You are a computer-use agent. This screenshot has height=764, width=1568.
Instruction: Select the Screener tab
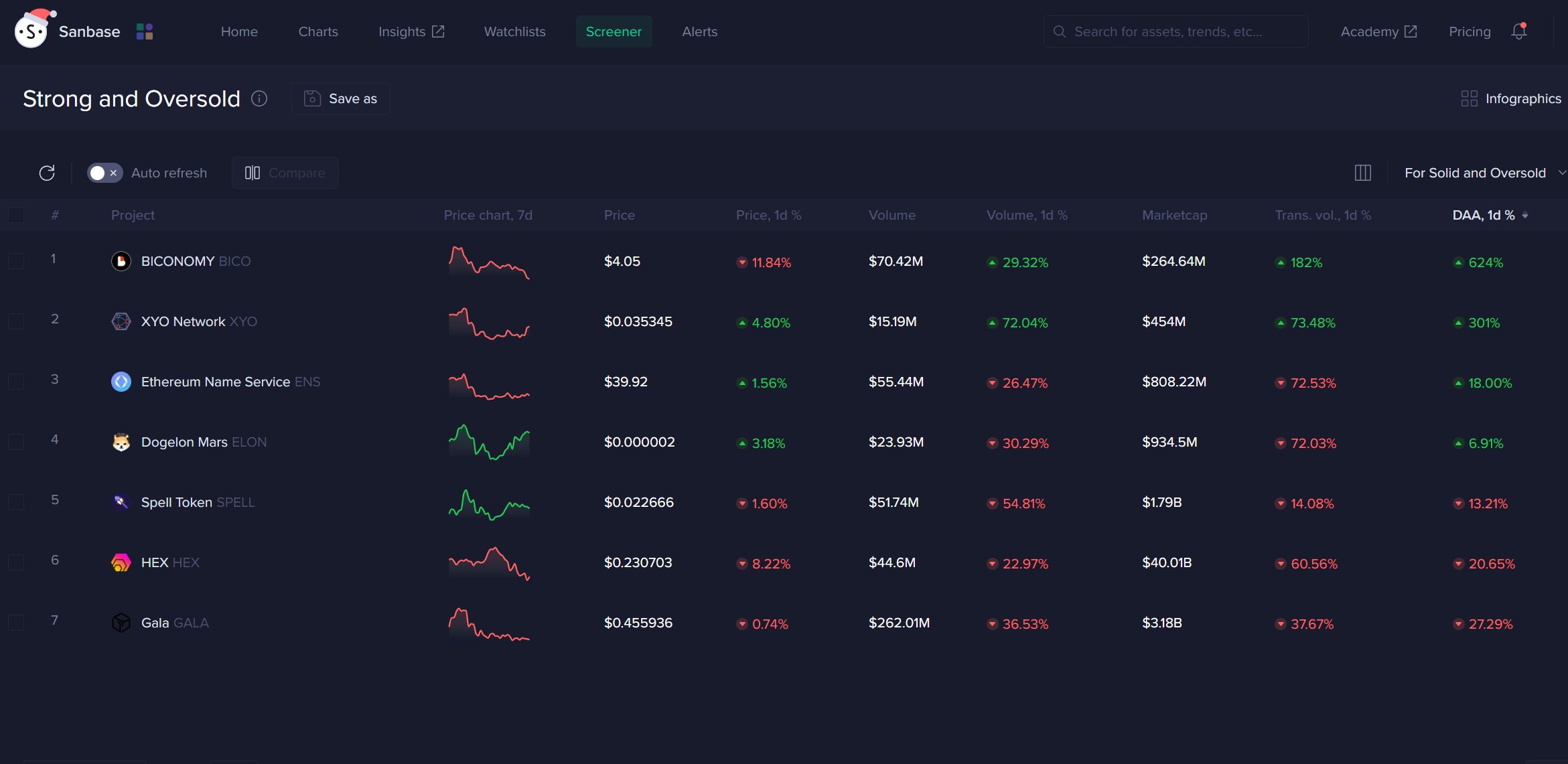click(614, 31)
